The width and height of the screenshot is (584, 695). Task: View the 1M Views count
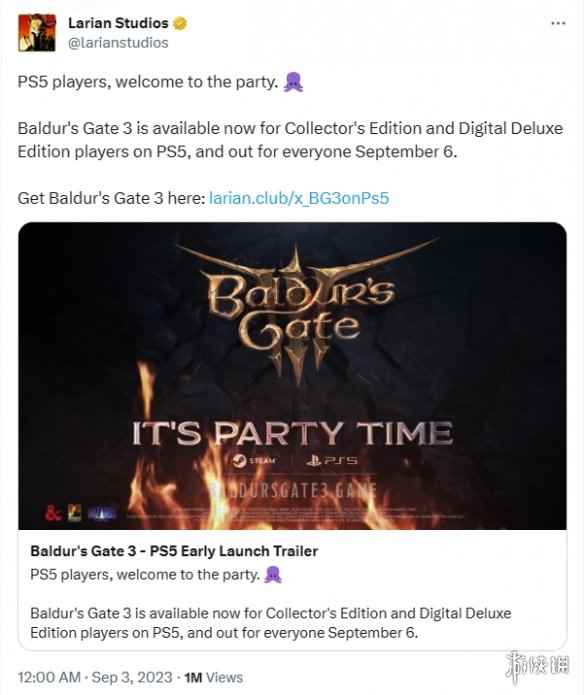pos(214,677)
